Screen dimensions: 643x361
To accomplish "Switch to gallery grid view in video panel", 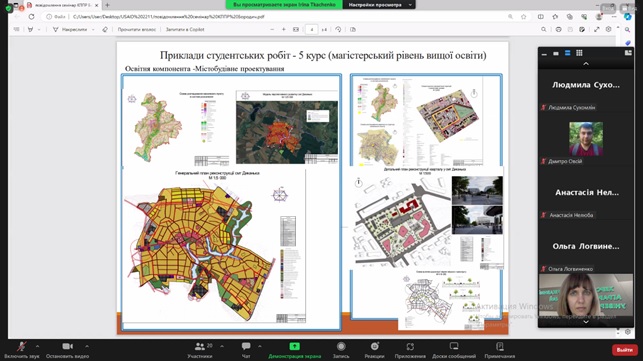I will [579, 53].
